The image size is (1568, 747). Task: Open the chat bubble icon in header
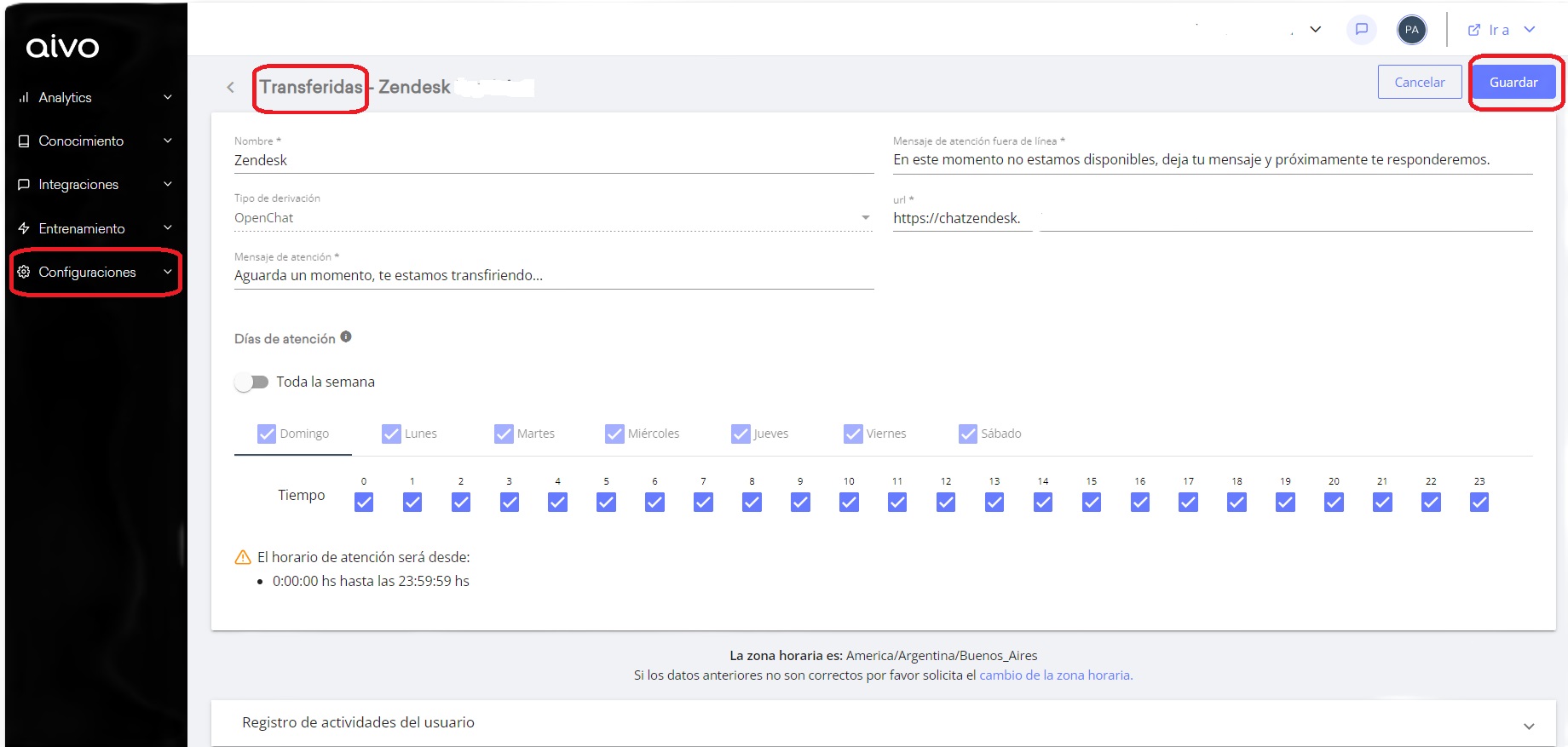click(x=1362, y=30)
